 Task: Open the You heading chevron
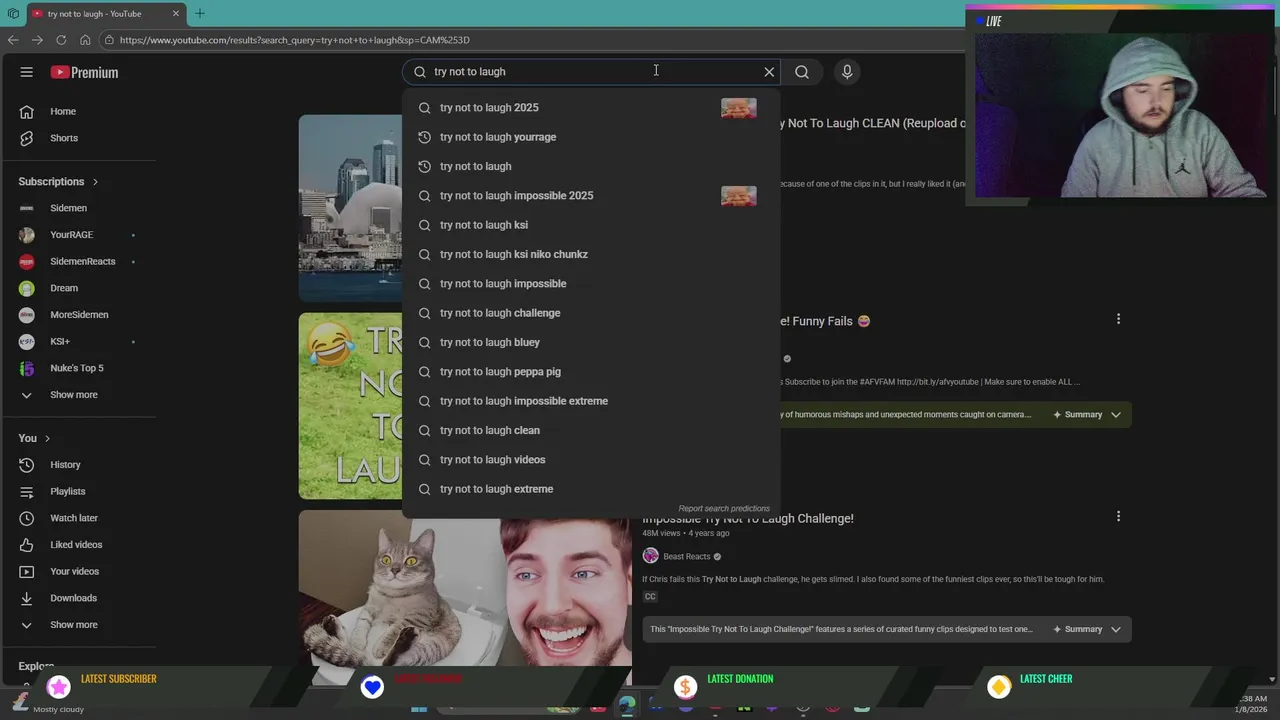coord(47,439)
